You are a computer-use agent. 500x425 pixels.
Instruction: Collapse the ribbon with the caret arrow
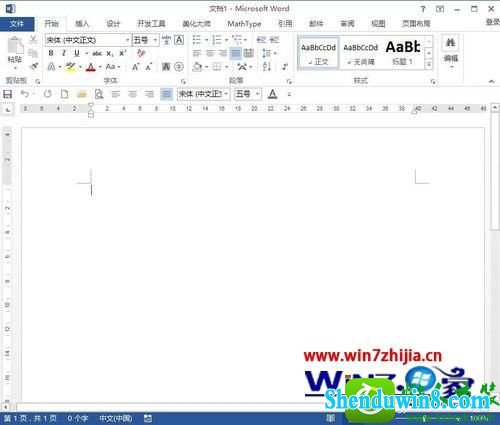click(491, 81)
